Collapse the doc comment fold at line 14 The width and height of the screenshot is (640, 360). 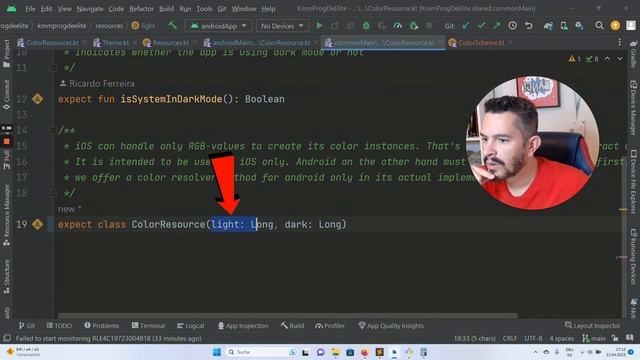[53, 131]
